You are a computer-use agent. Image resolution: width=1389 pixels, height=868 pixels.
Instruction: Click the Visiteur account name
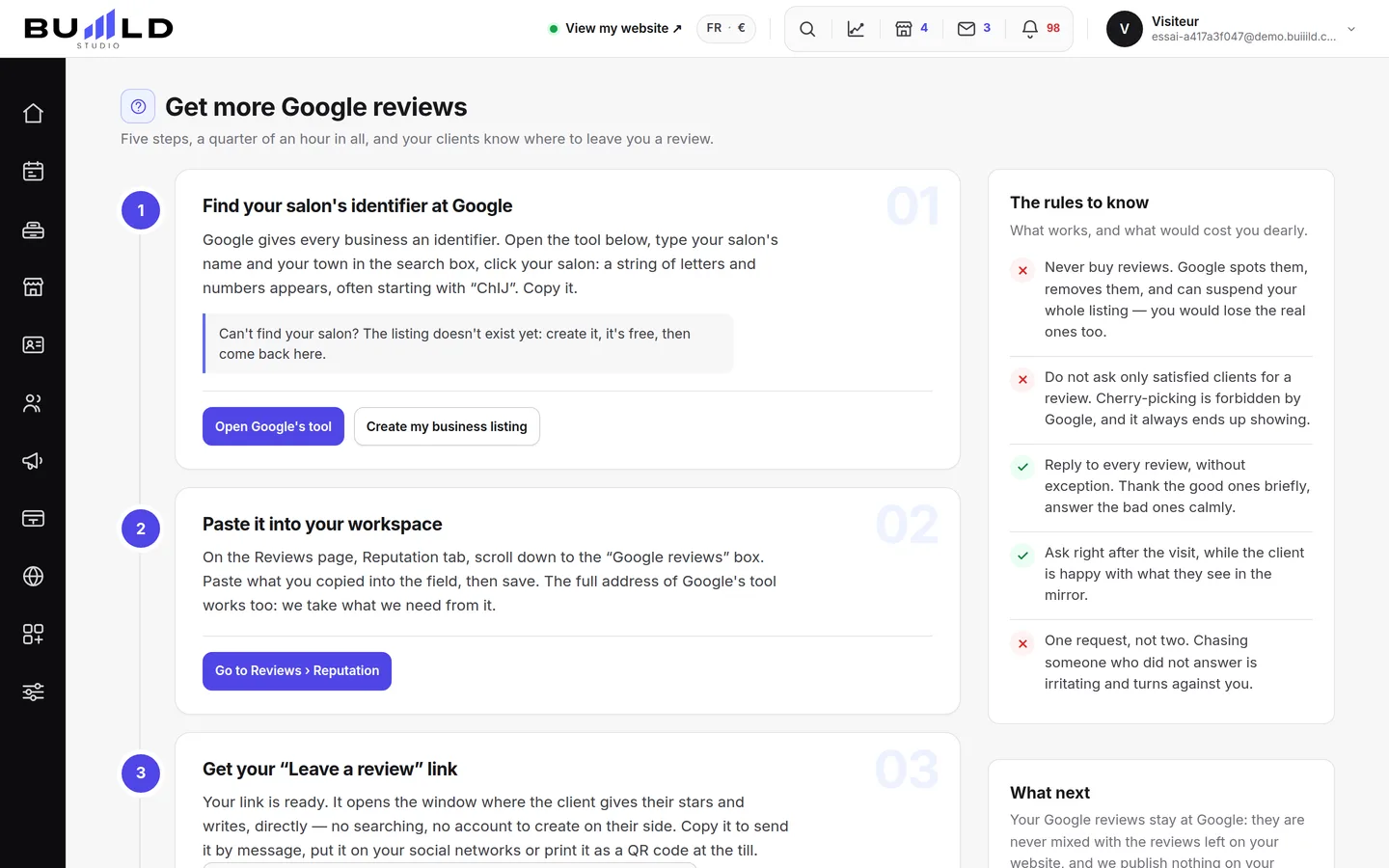point(1175,21)
